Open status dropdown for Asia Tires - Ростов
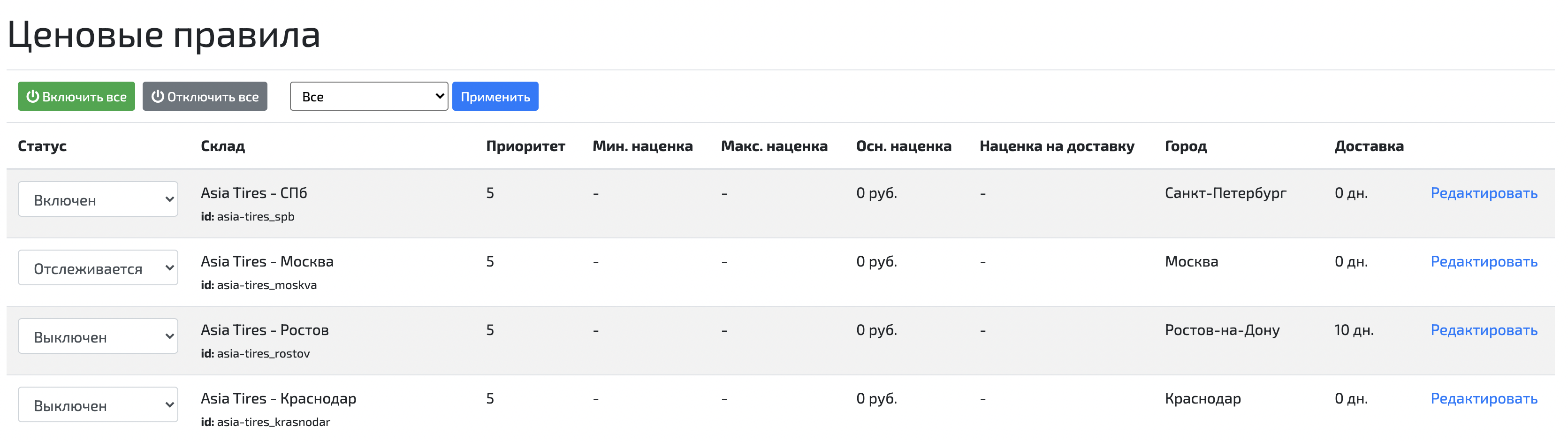The height and width of the screenshot is (442, 1568). pos(98,335)
